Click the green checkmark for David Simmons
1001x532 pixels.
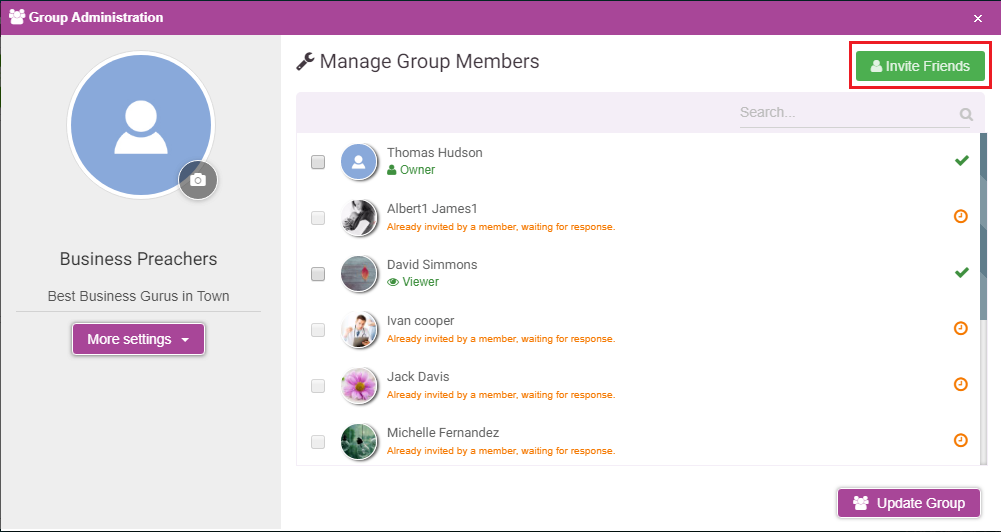(961, 273)
